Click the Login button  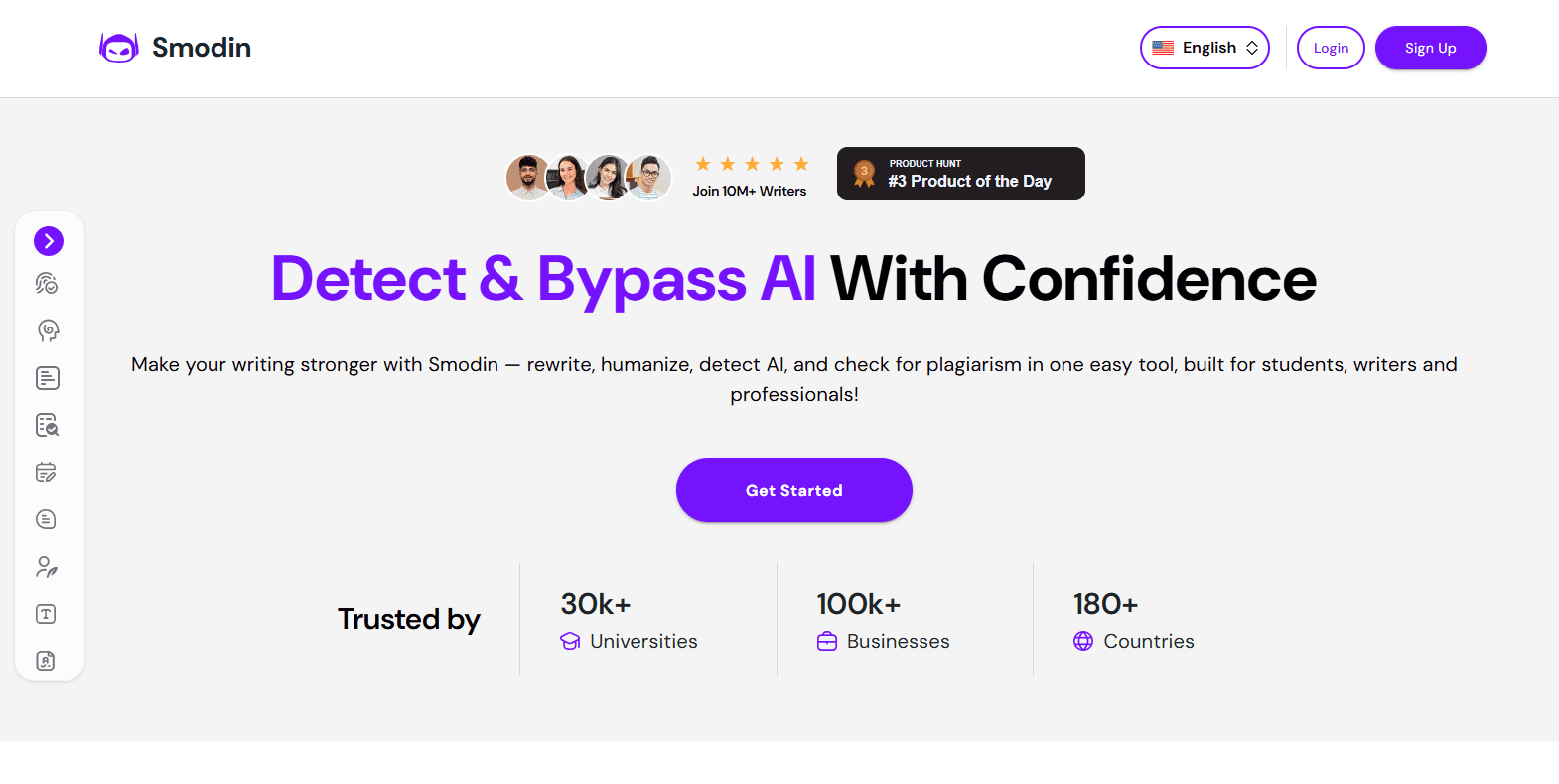click(x=1331, y=48)
